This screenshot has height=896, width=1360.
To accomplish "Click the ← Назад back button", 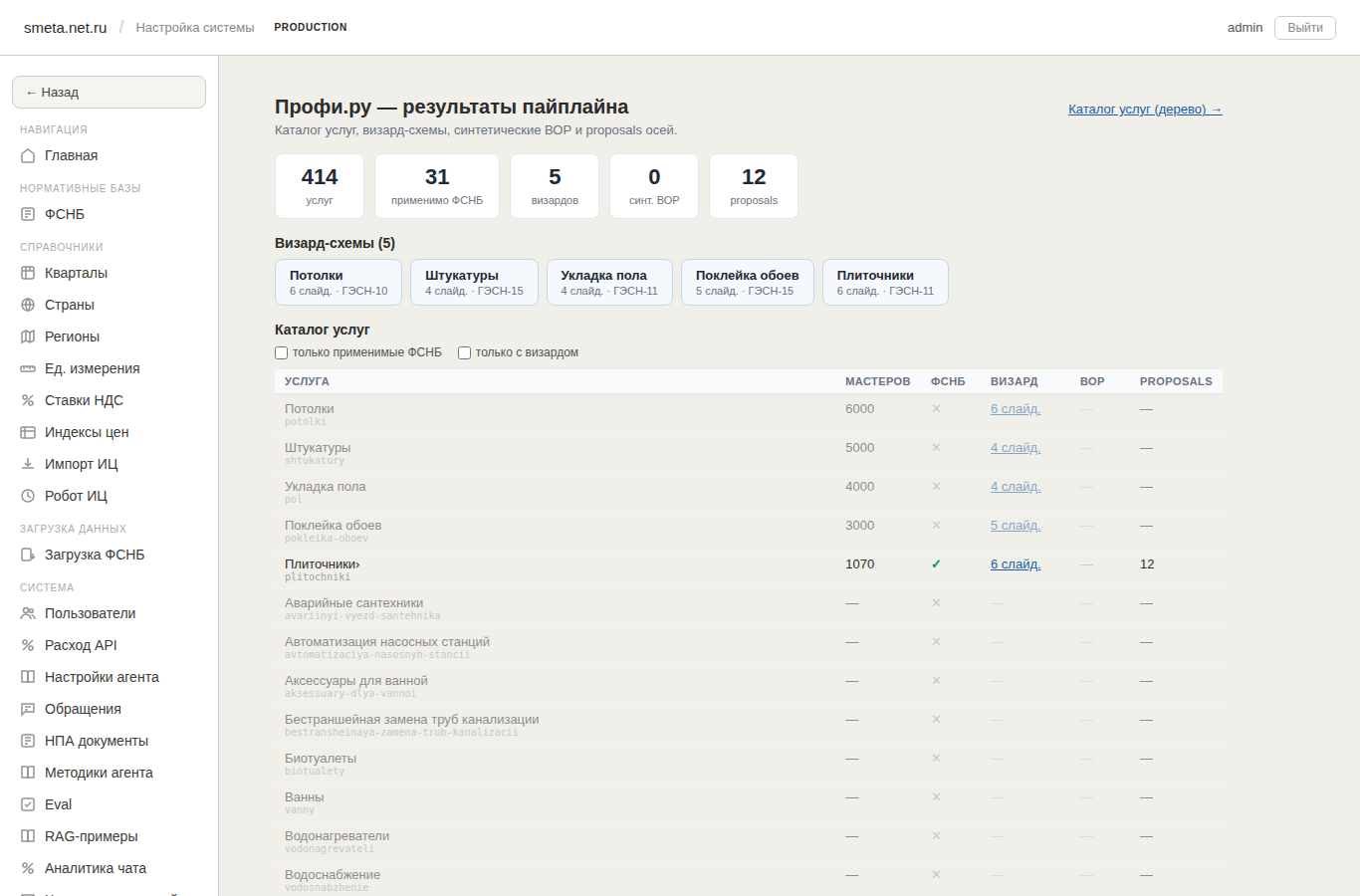I will (109, 92).
